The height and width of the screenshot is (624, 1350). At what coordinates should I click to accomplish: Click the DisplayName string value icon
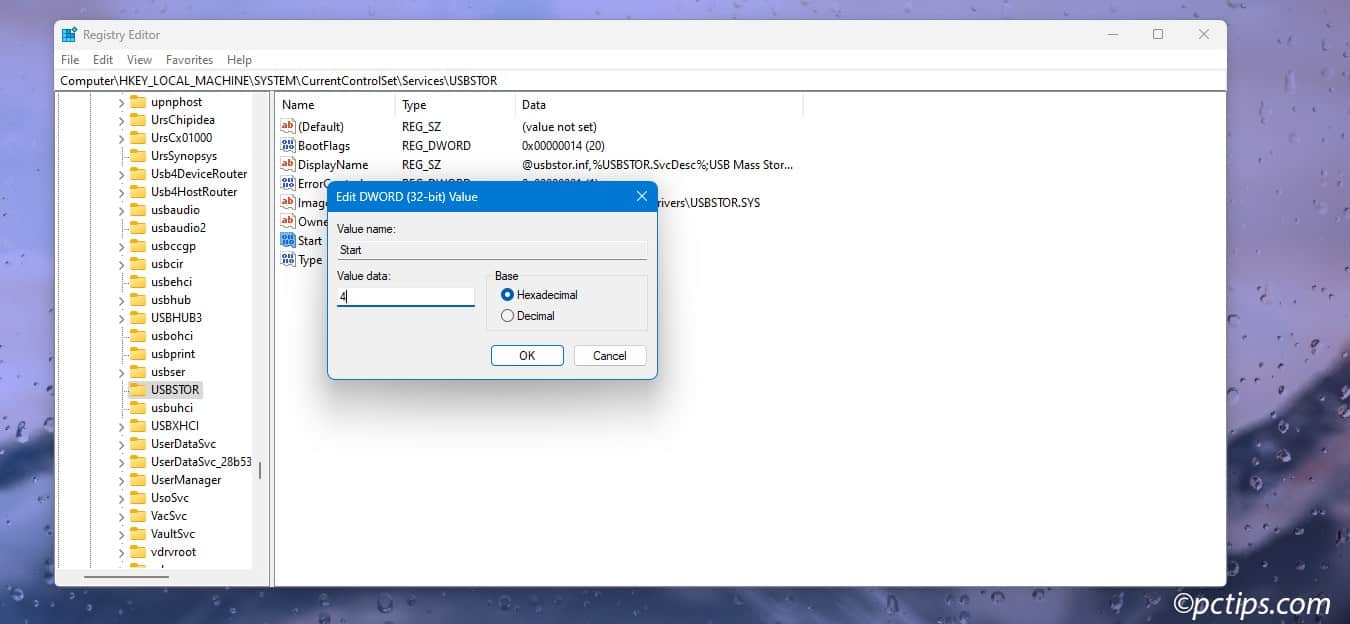(x=288, y=165)
